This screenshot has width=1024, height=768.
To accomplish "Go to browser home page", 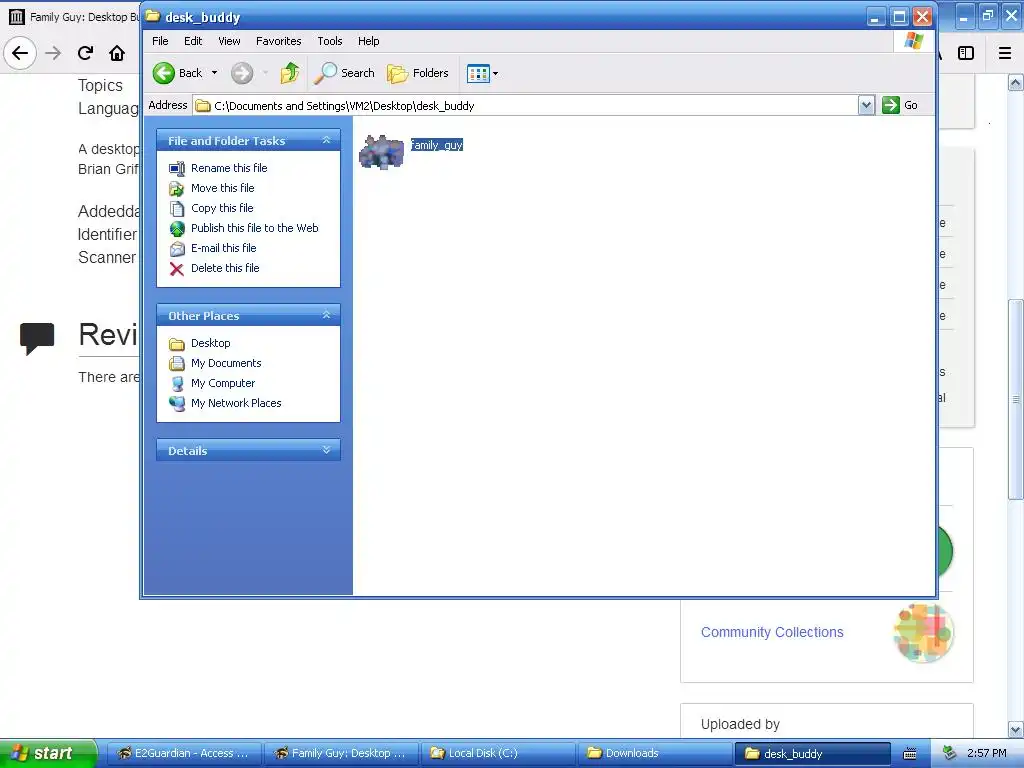I will (117, 53).
